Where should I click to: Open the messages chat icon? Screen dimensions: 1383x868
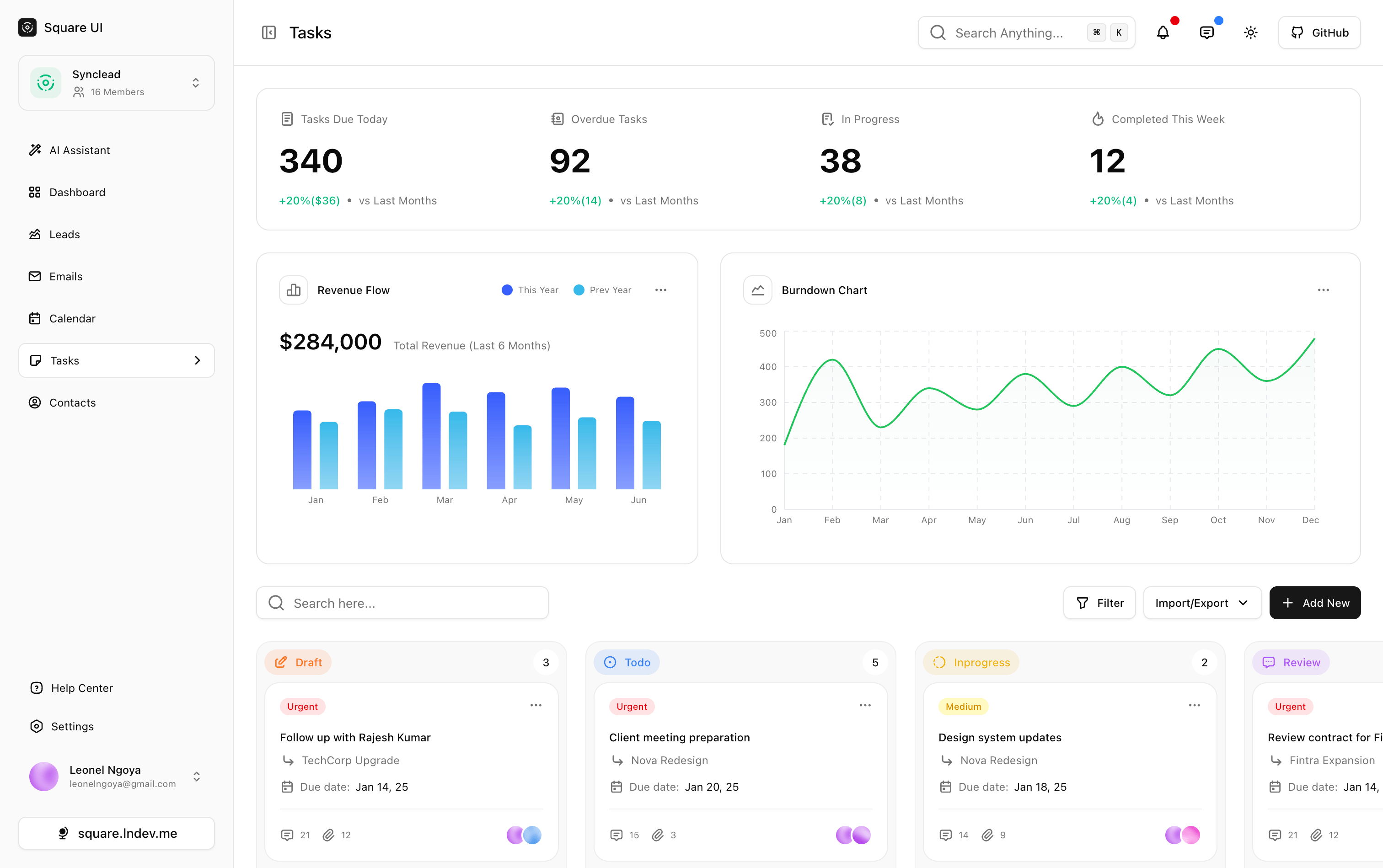pyautogui.click(x=1206, y=33)
